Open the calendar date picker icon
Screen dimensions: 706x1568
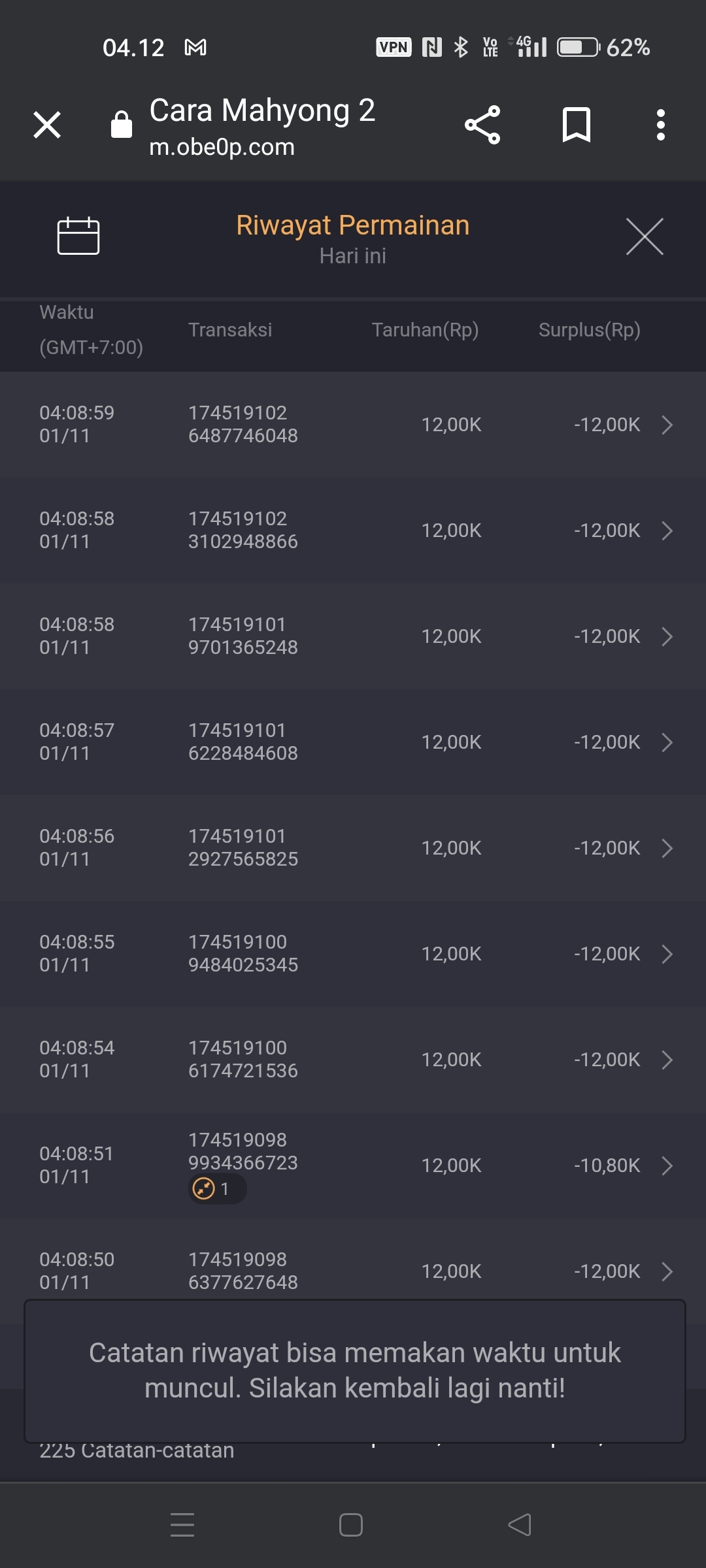point(78,235)
